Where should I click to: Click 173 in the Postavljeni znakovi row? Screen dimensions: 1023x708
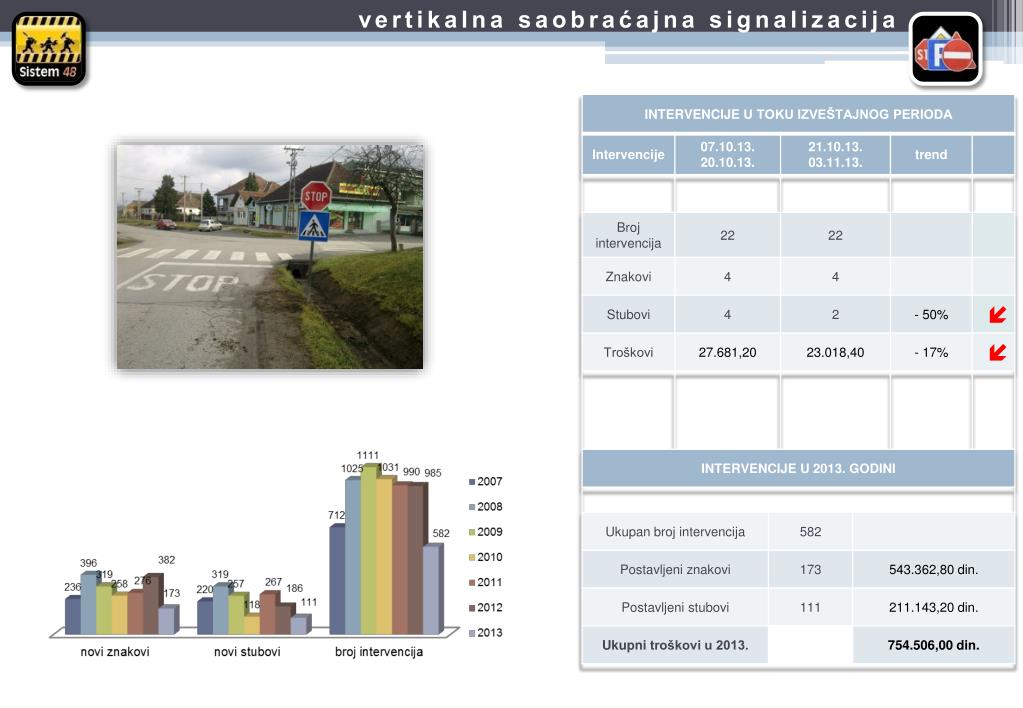point(810,570)
